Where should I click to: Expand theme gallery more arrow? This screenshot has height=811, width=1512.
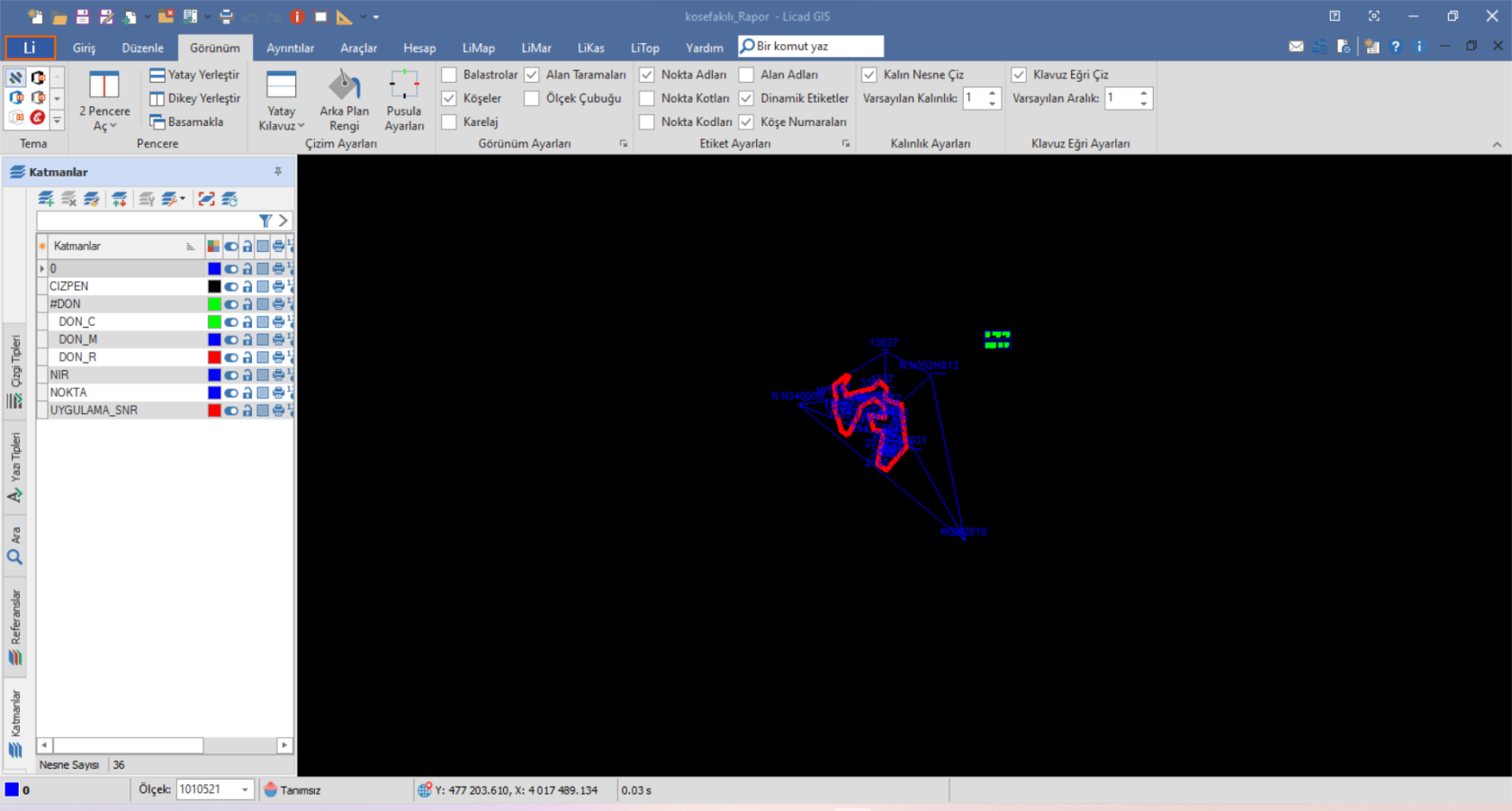57,119
